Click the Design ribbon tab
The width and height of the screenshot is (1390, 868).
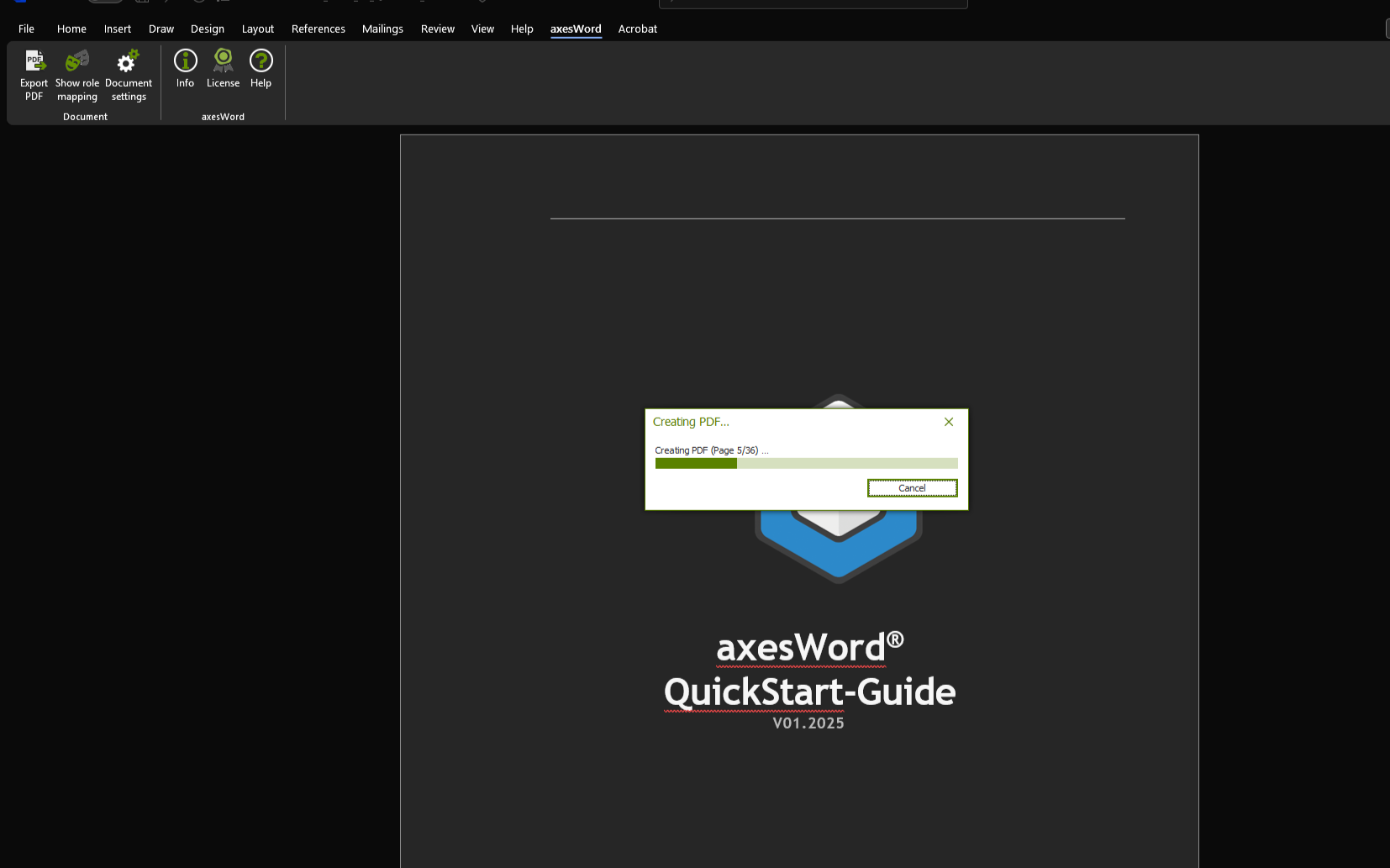click(x=207, y=29)
